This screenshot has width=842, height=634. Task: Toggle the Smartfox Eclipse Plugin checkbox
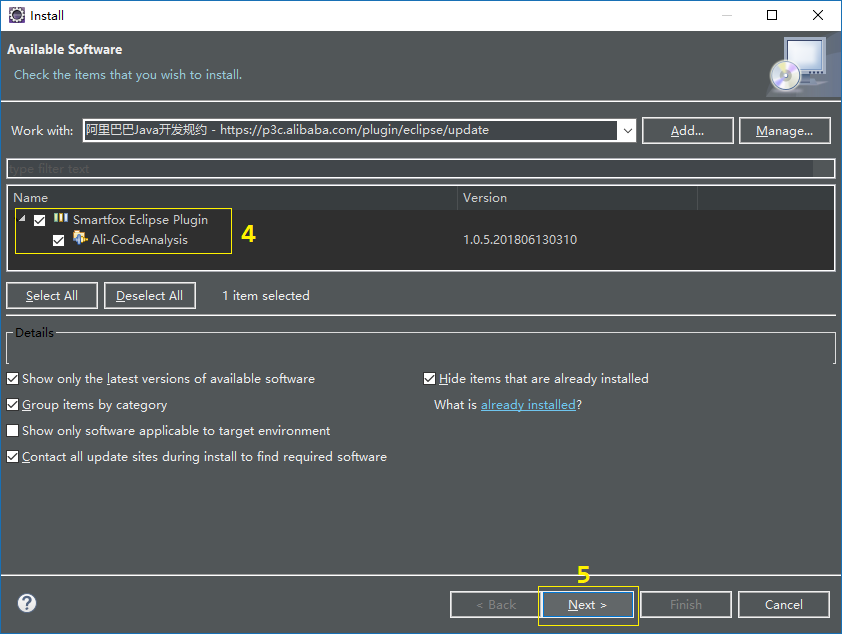tap(39, 220)
